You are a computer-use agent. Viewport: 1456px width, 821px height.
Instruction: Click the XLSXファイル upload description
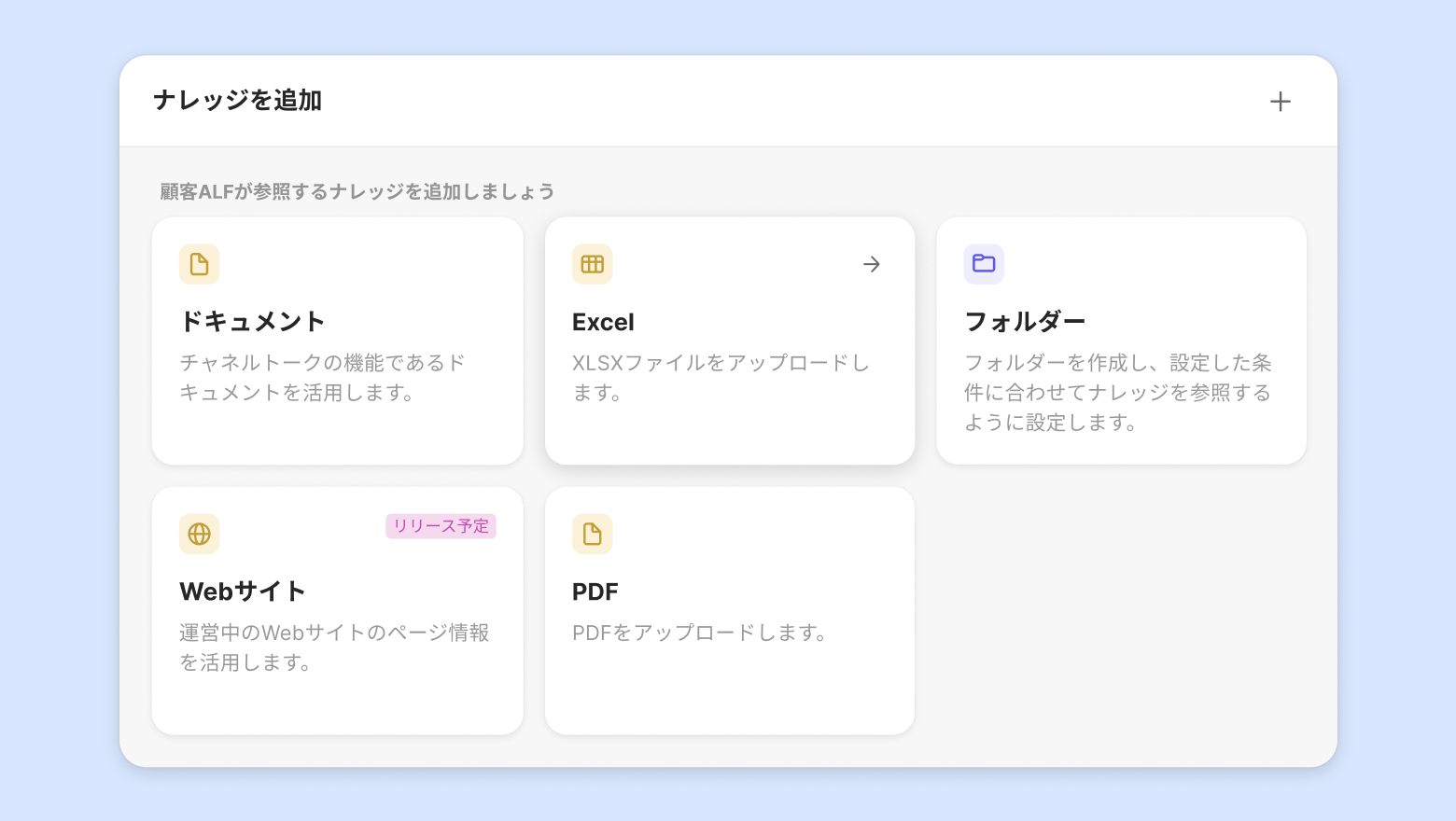point(721,378)
